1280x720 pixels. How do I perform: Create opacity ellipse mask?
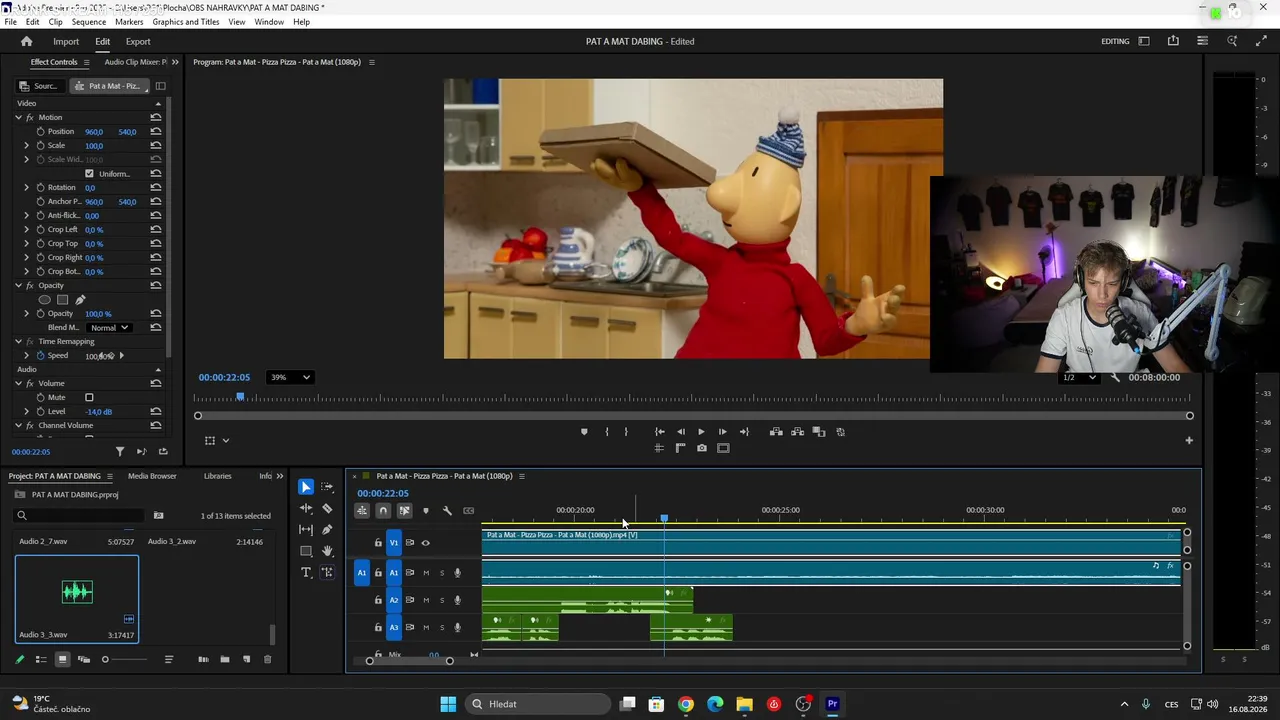(x=44, y=300)
